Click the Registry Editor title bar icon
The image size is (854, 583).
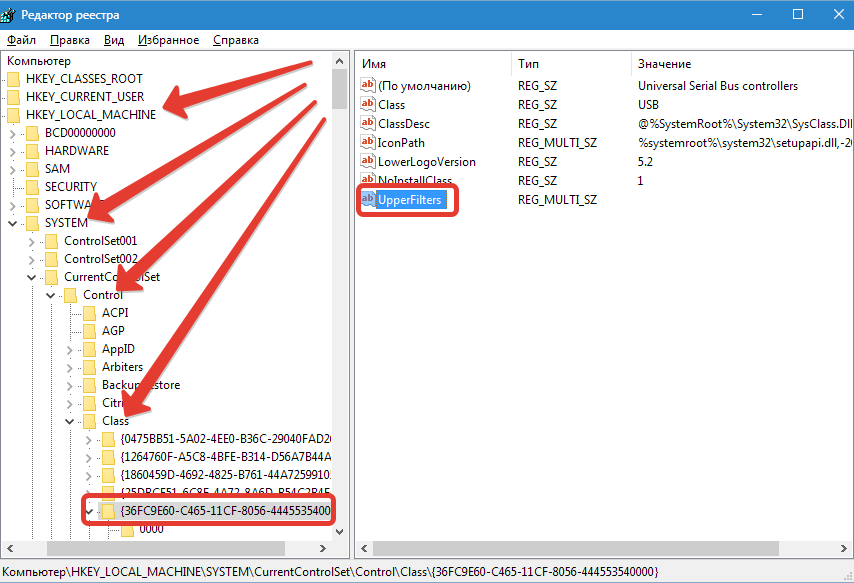pyautogui.click(x=8, y=15)
